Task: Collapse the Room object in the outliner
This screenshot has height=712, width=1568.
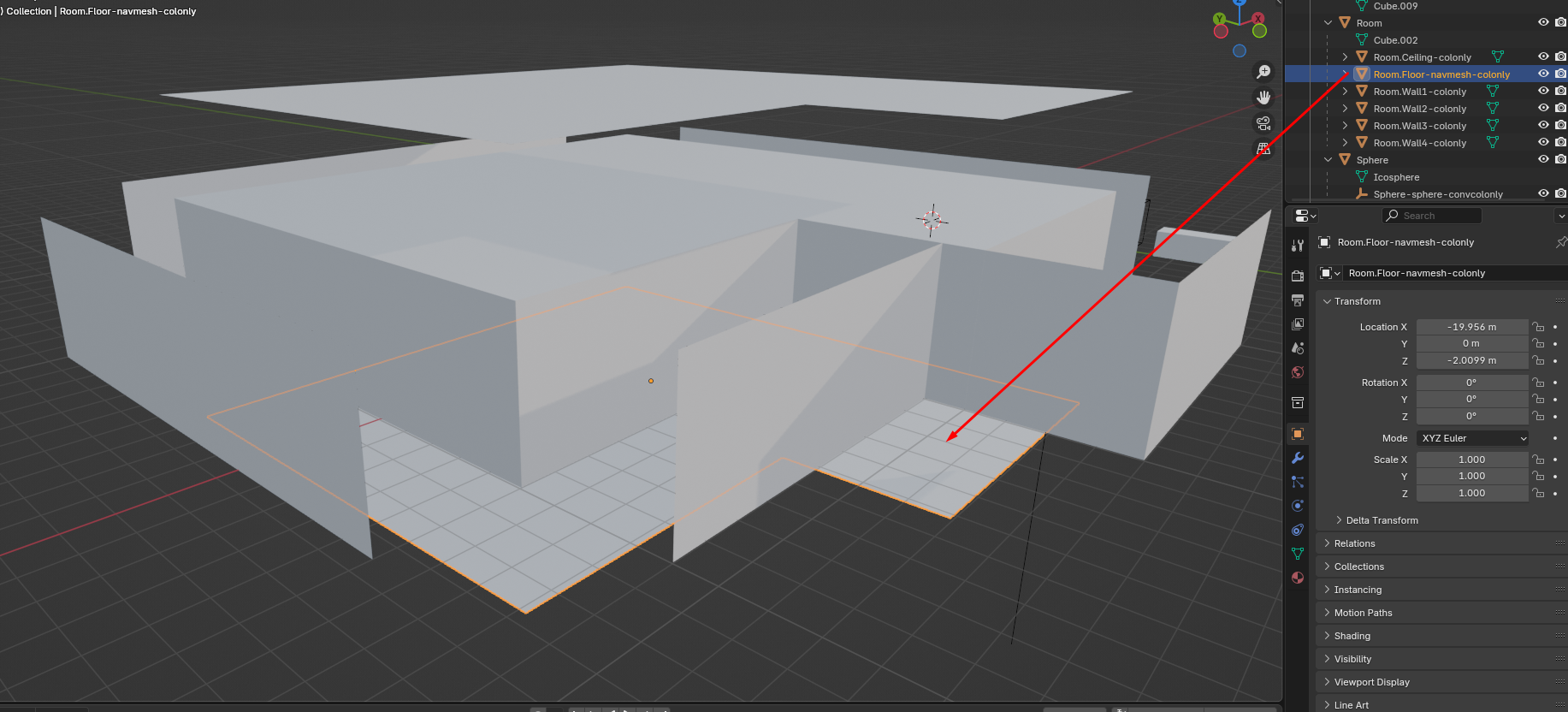Action: pos(1328,23)
